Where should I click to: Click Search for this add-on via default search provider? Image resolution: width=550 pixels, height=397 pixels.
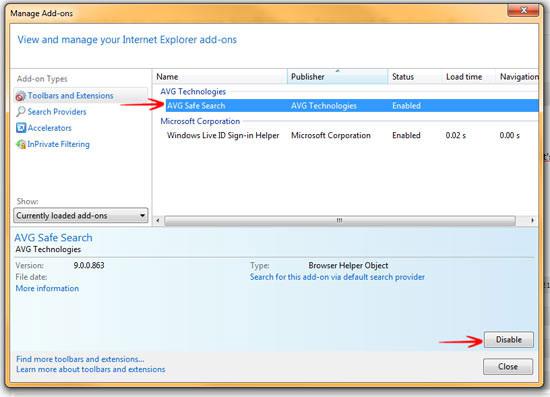(x=337, y=277)
